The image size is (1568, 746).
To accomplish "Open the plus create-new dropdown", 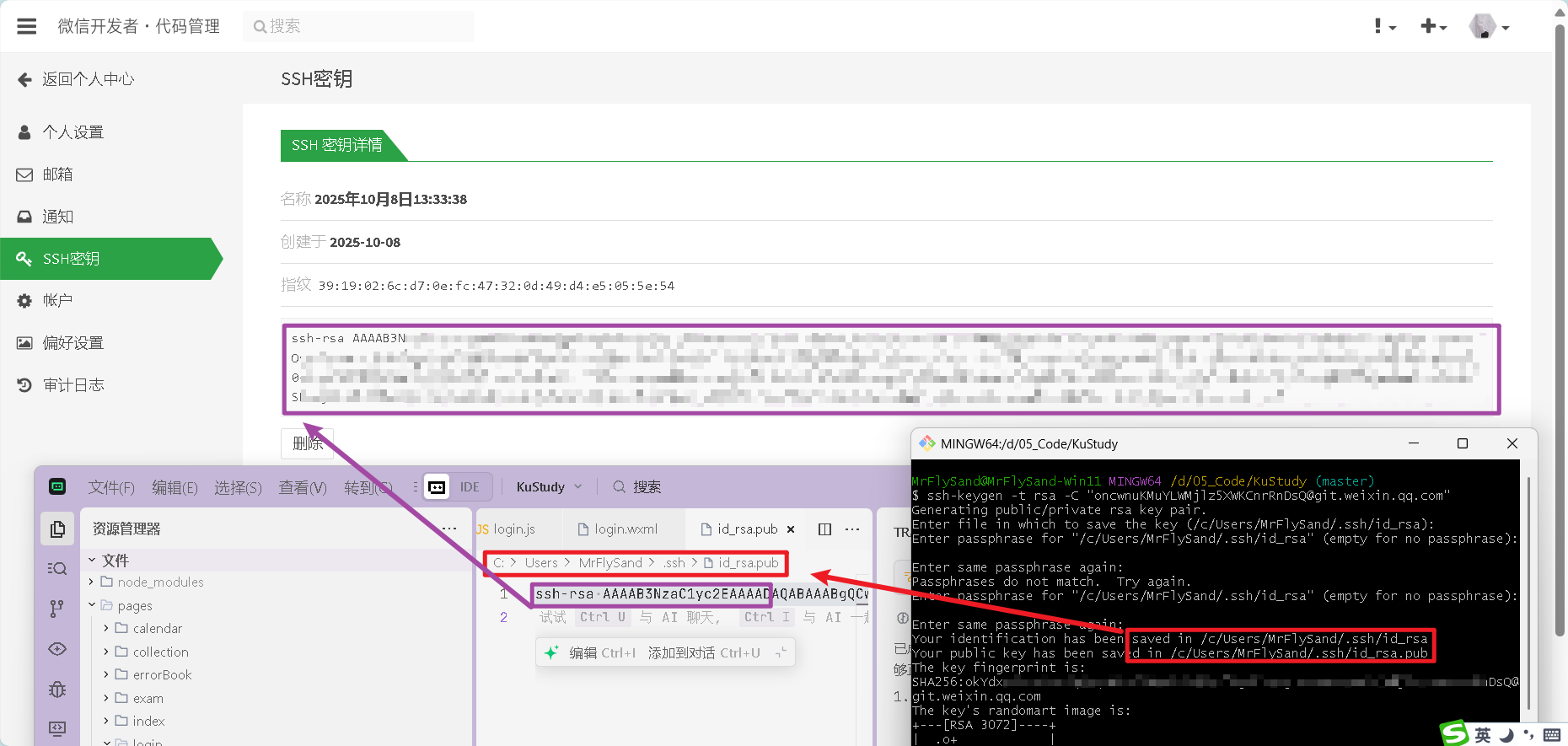I will click(1433, 26).
